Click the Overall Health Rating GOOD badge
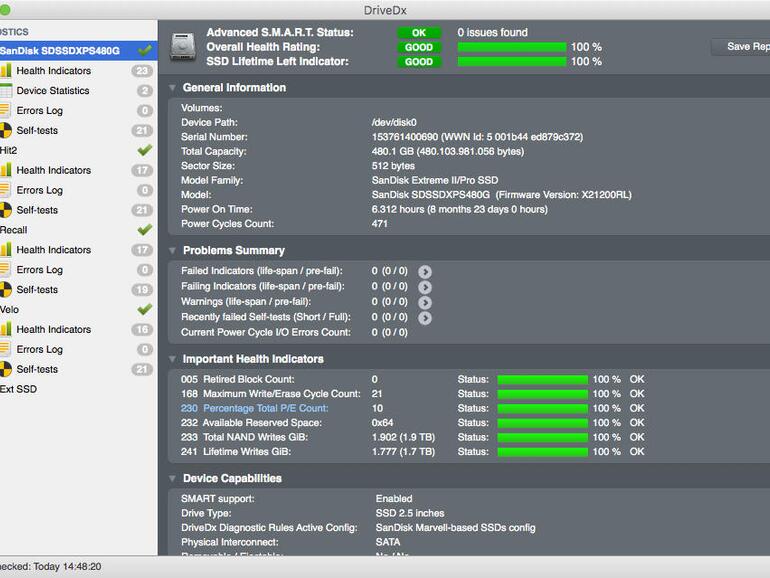 (x=419, y=47)
